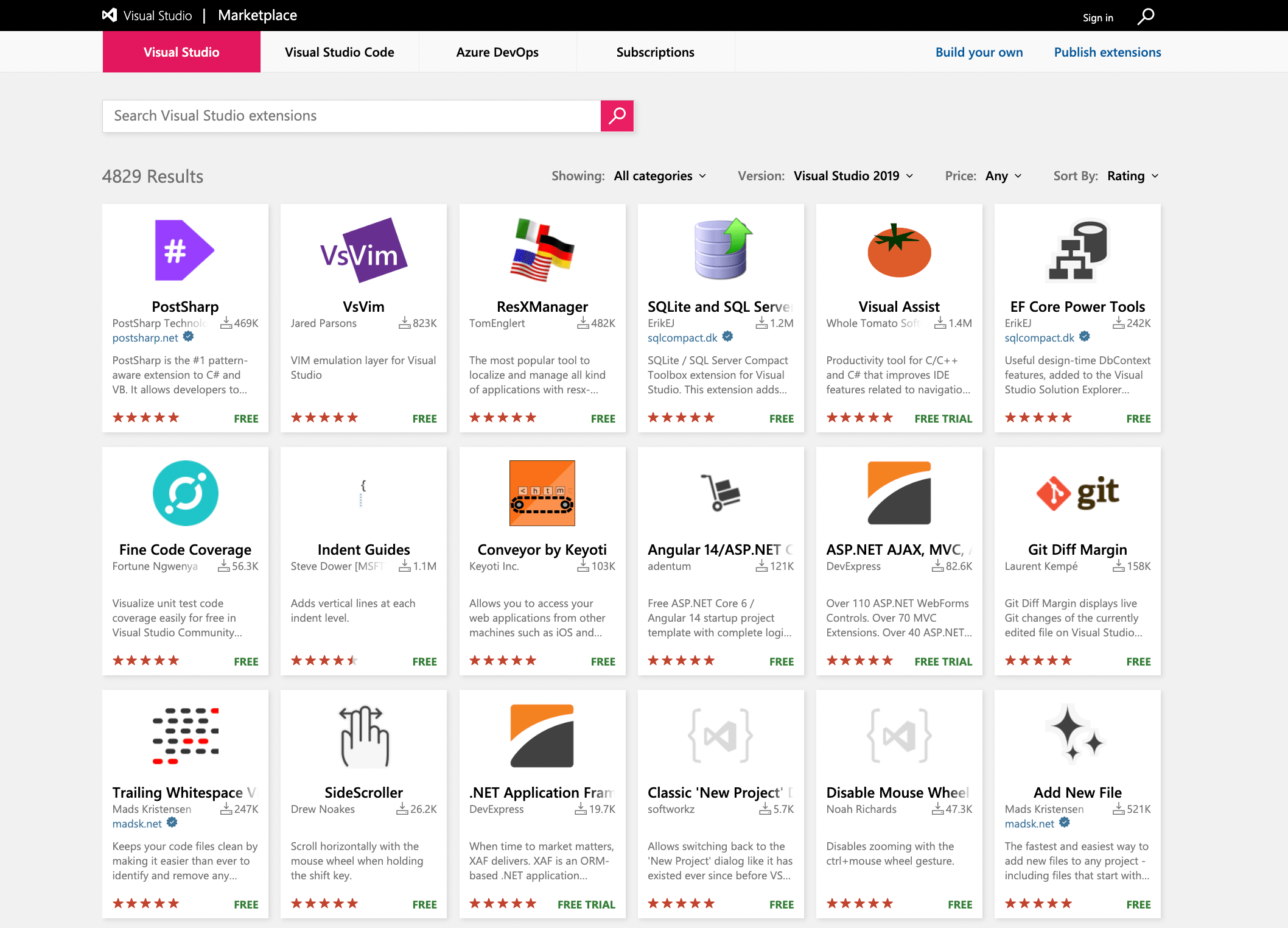Open the VsVim logo tile
The image size is (1288, 928).
coord(363,250)
